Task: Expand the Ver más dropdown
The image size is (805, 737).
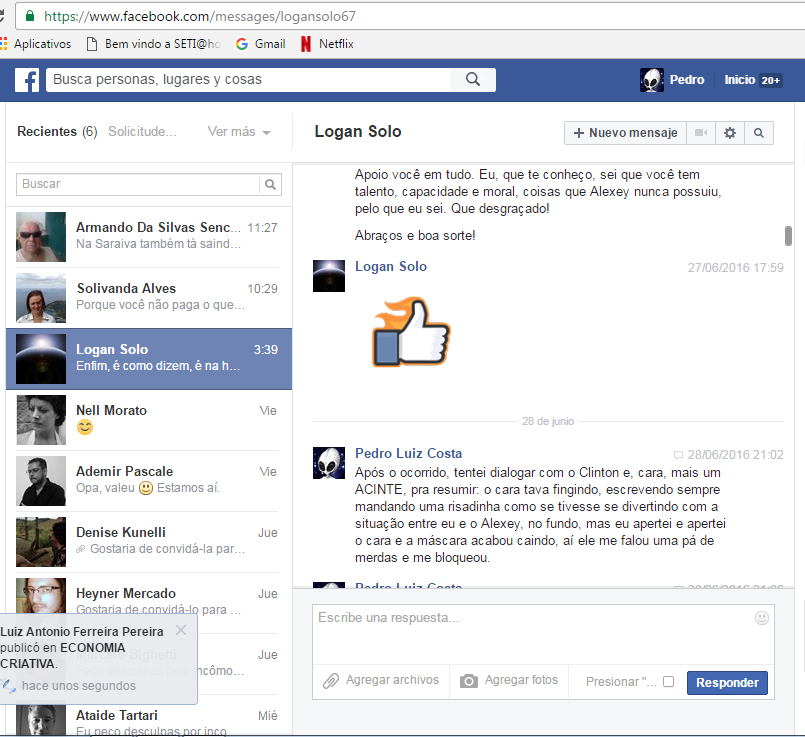Action: point(239,132)
